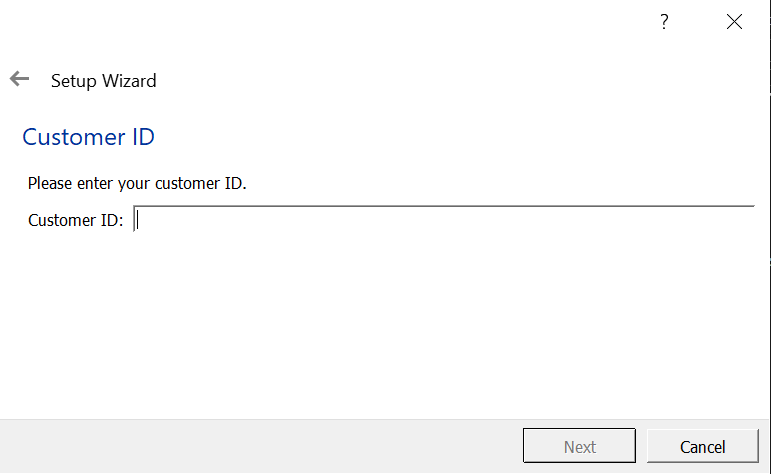
Task: Click the instruction line above the input field
Action: pyautogui.click(x=137, y=183)
